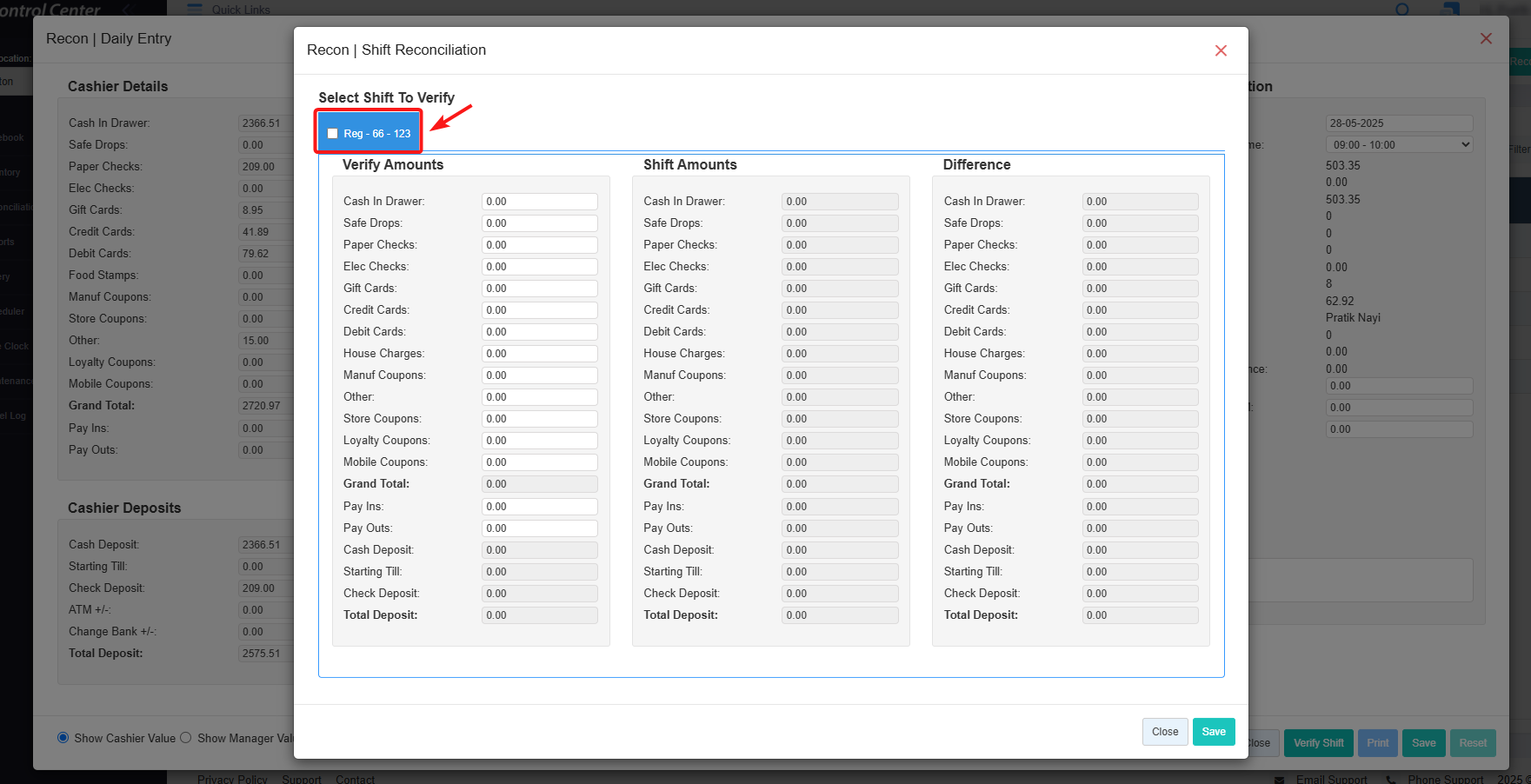
Task: Open the Quick Links menu icon
Action: click(x=196, y=10)
